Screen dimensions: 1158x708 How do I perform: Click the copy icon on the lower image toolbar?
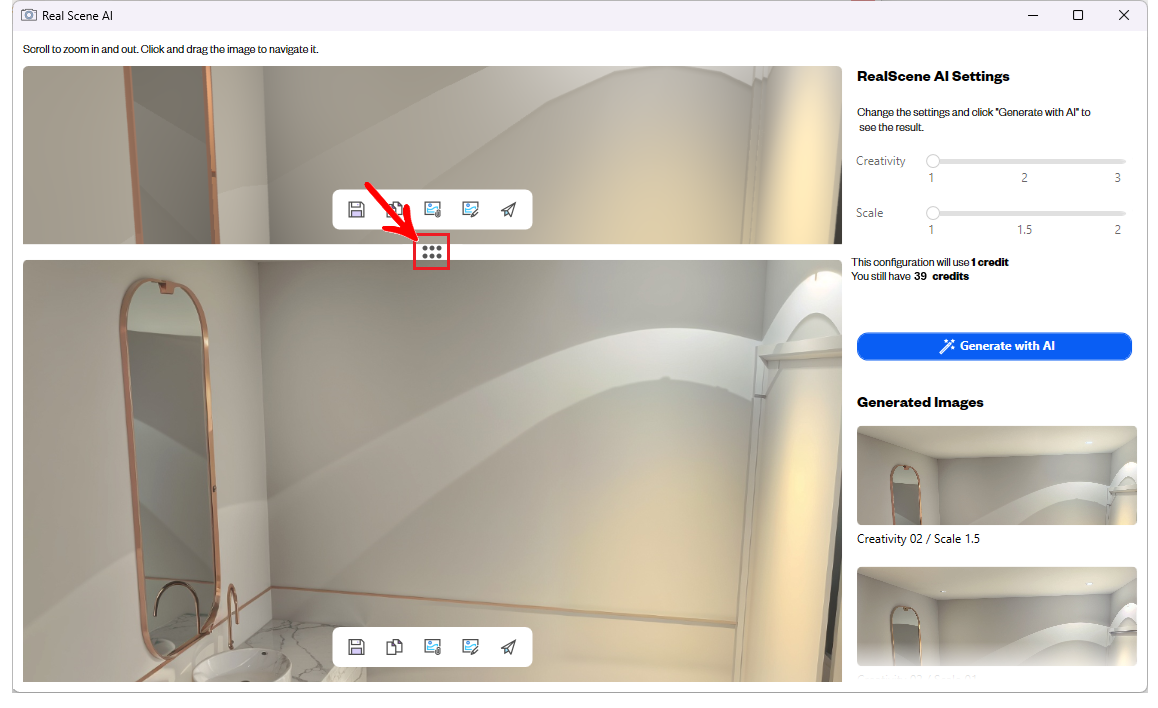(x=394, y=647)
